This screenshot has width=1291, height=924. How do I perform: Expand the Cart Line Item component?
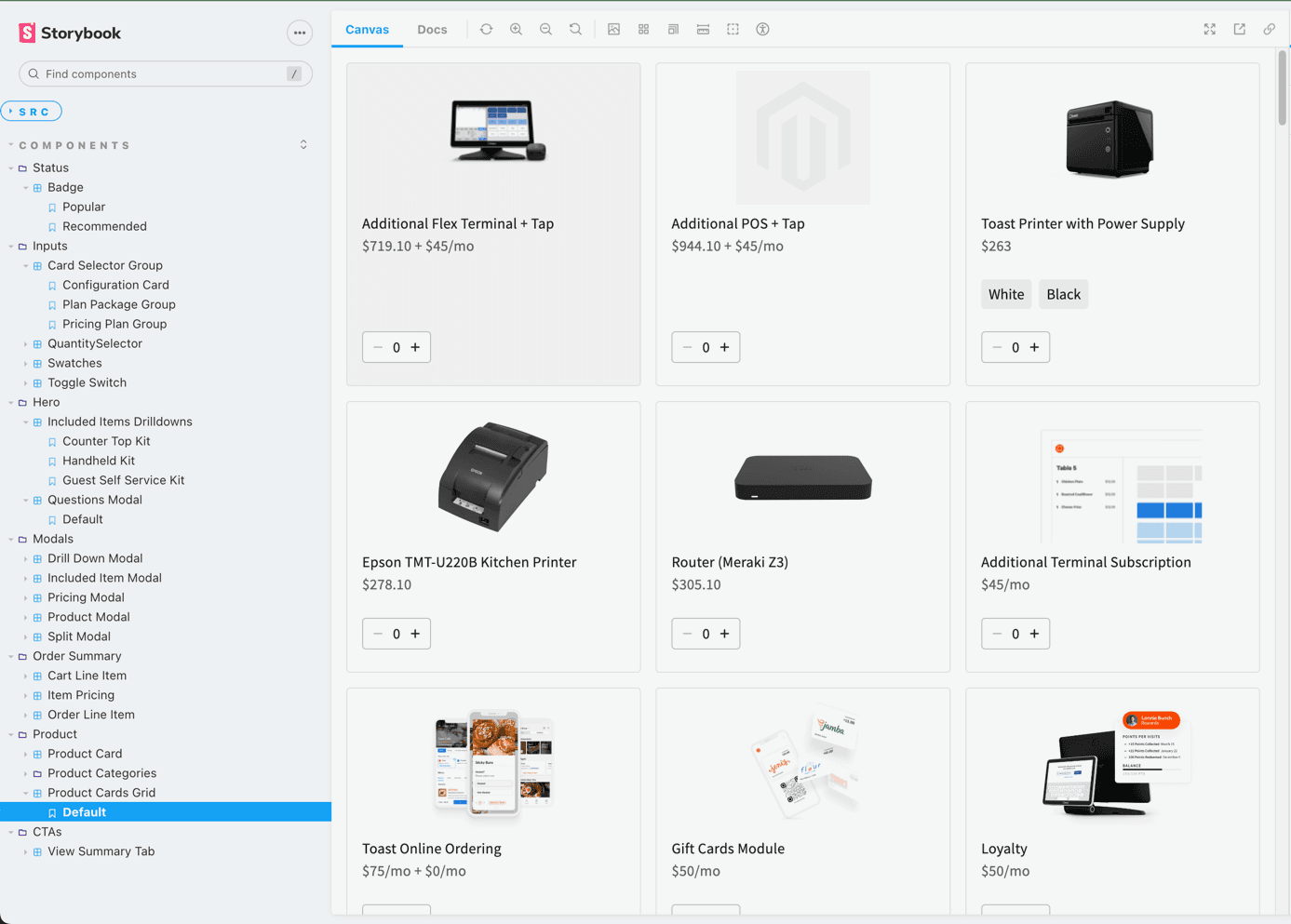(87, 676)
